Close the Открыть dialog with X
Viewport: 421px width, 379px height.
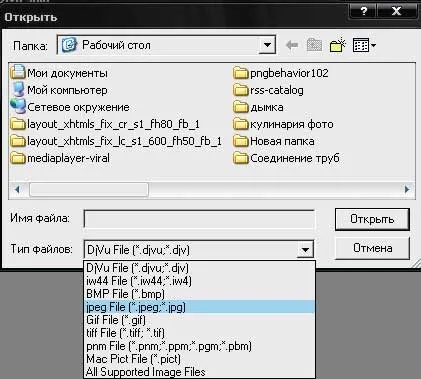(396, 11)
